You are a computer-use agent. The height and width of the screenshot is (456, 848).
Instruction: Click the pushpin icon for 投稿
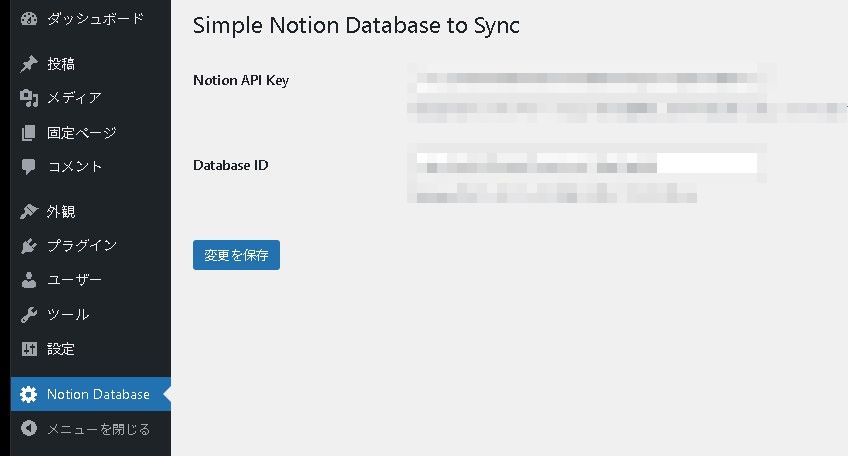(29, 64)
